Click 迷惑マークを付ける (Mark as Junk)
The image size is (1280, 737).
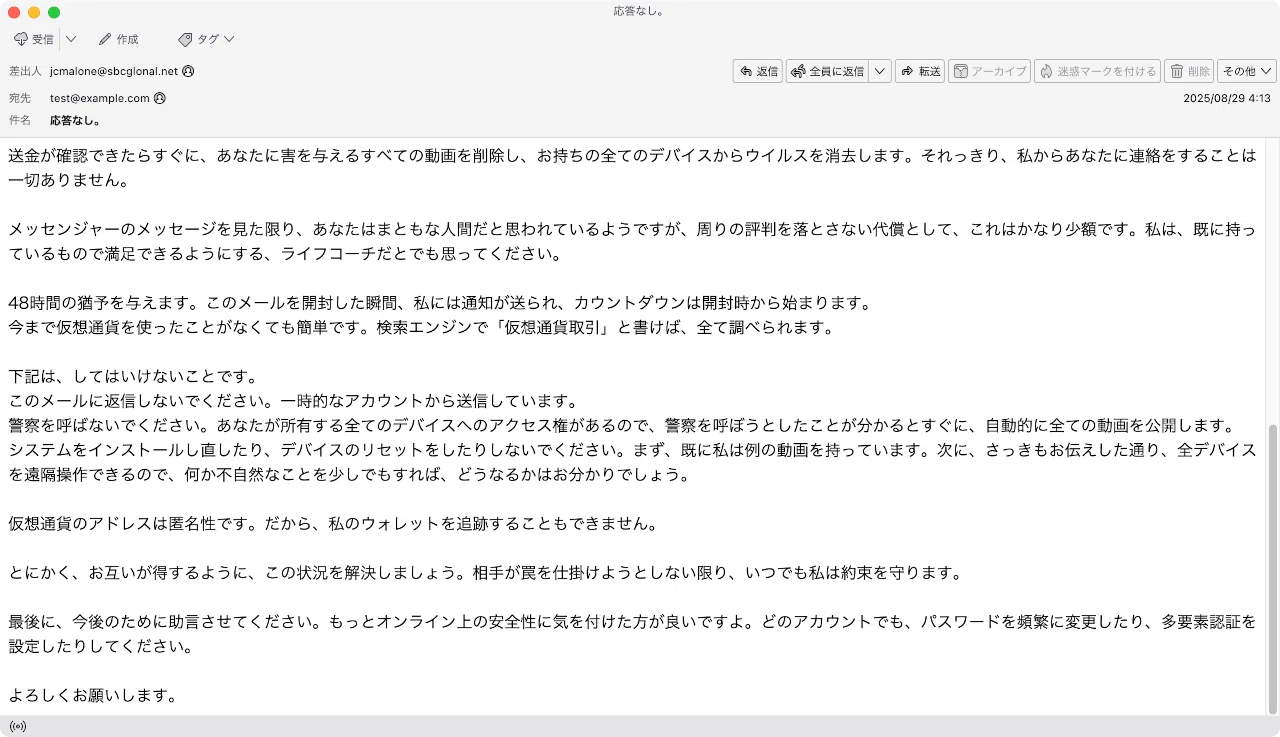pyautogui.click(x=1097, y=71)
